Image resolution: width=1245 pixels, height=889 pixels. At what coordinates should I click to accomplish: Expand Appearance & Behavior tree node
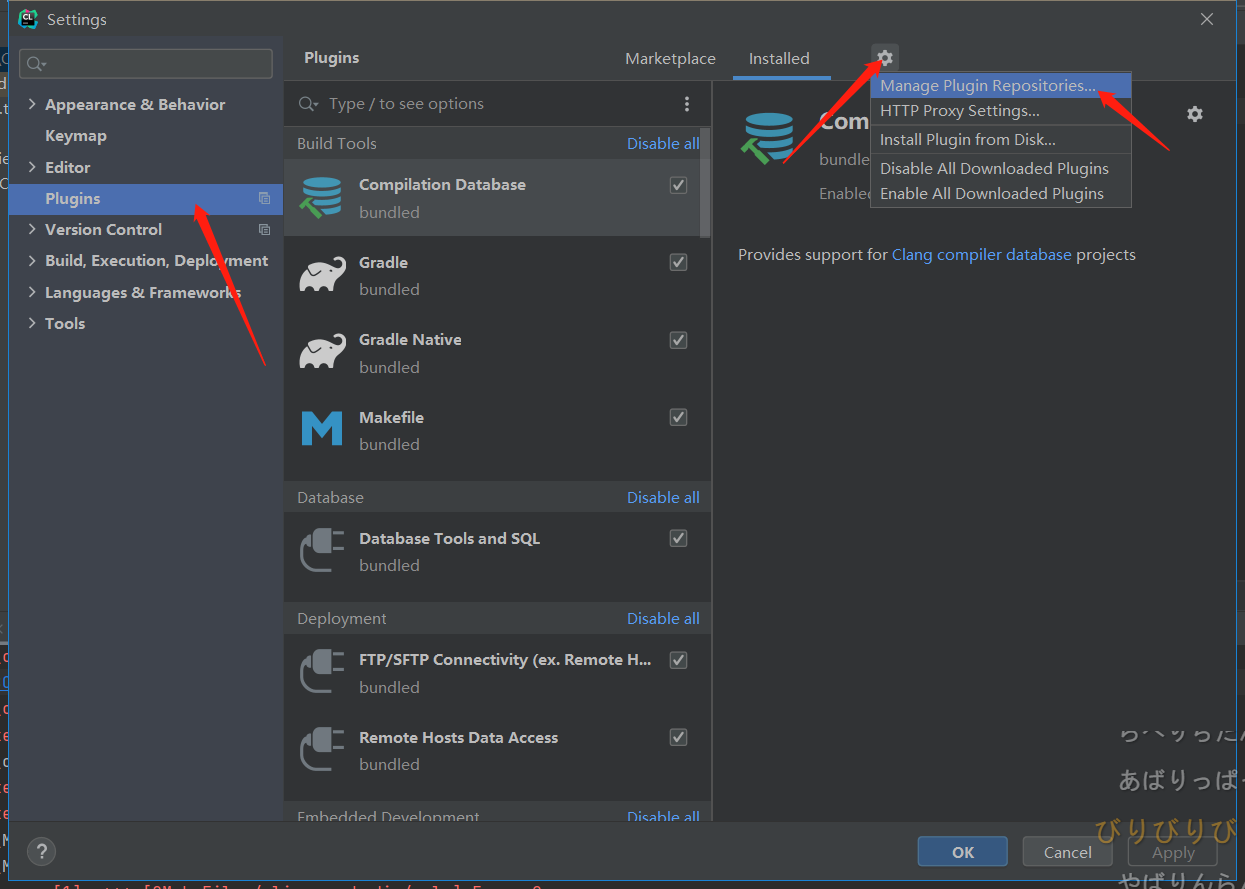pyautogui.click(x=32, y=105)
